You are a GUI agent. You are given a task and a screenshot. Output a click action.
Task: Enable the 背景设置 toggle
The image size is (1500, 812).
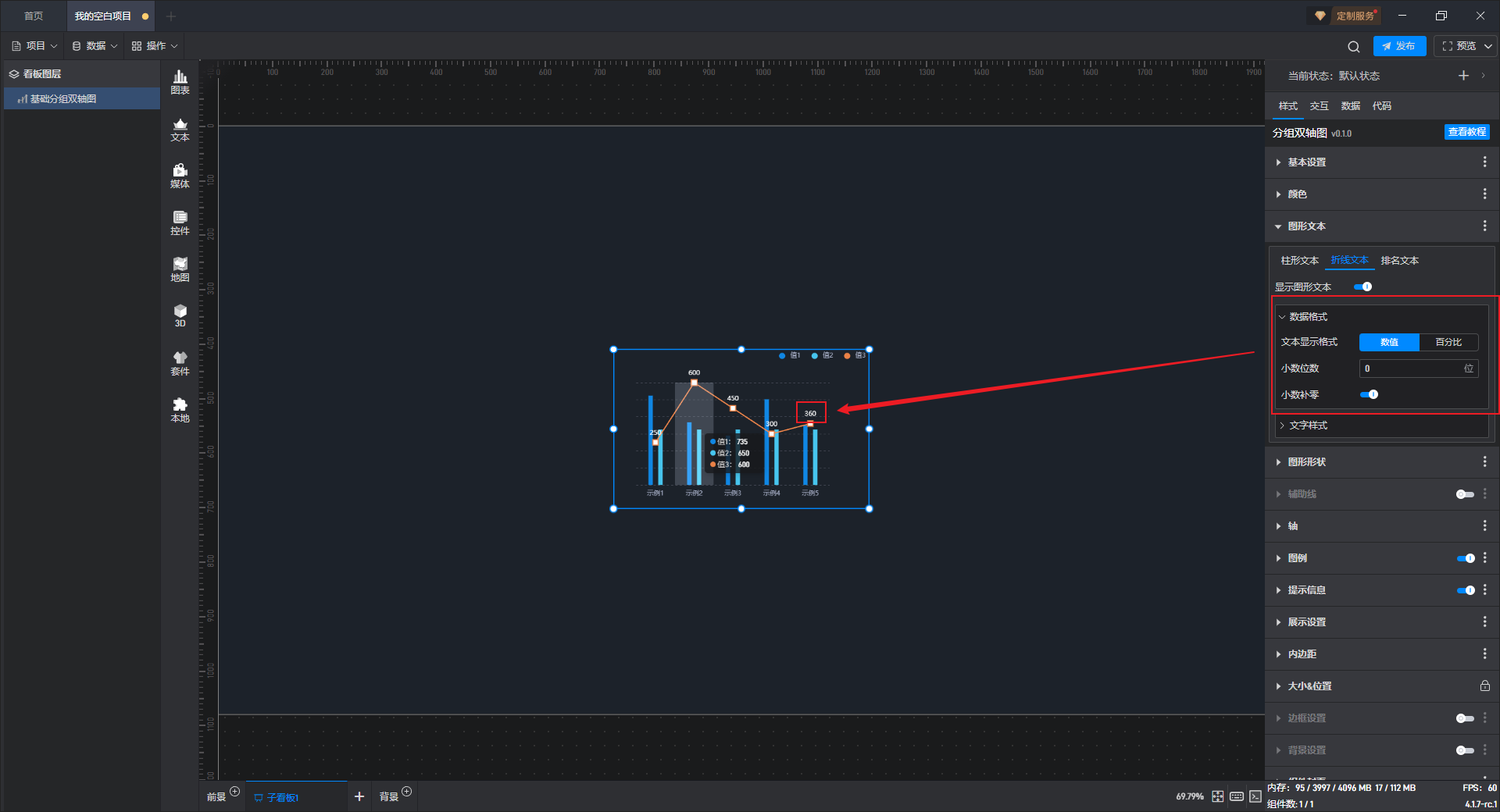tap(1465, 750)
